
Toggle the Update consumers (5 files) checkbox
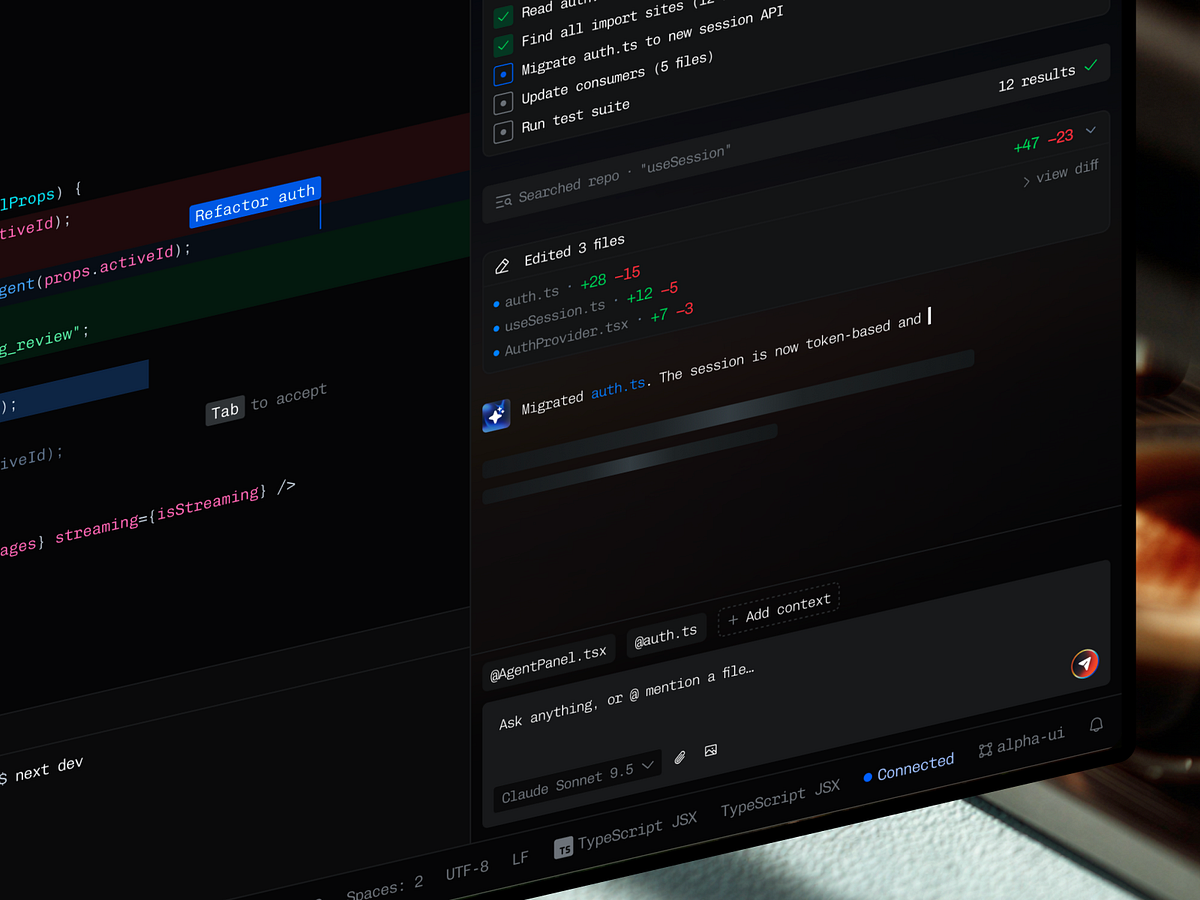(x=503, y=102)
